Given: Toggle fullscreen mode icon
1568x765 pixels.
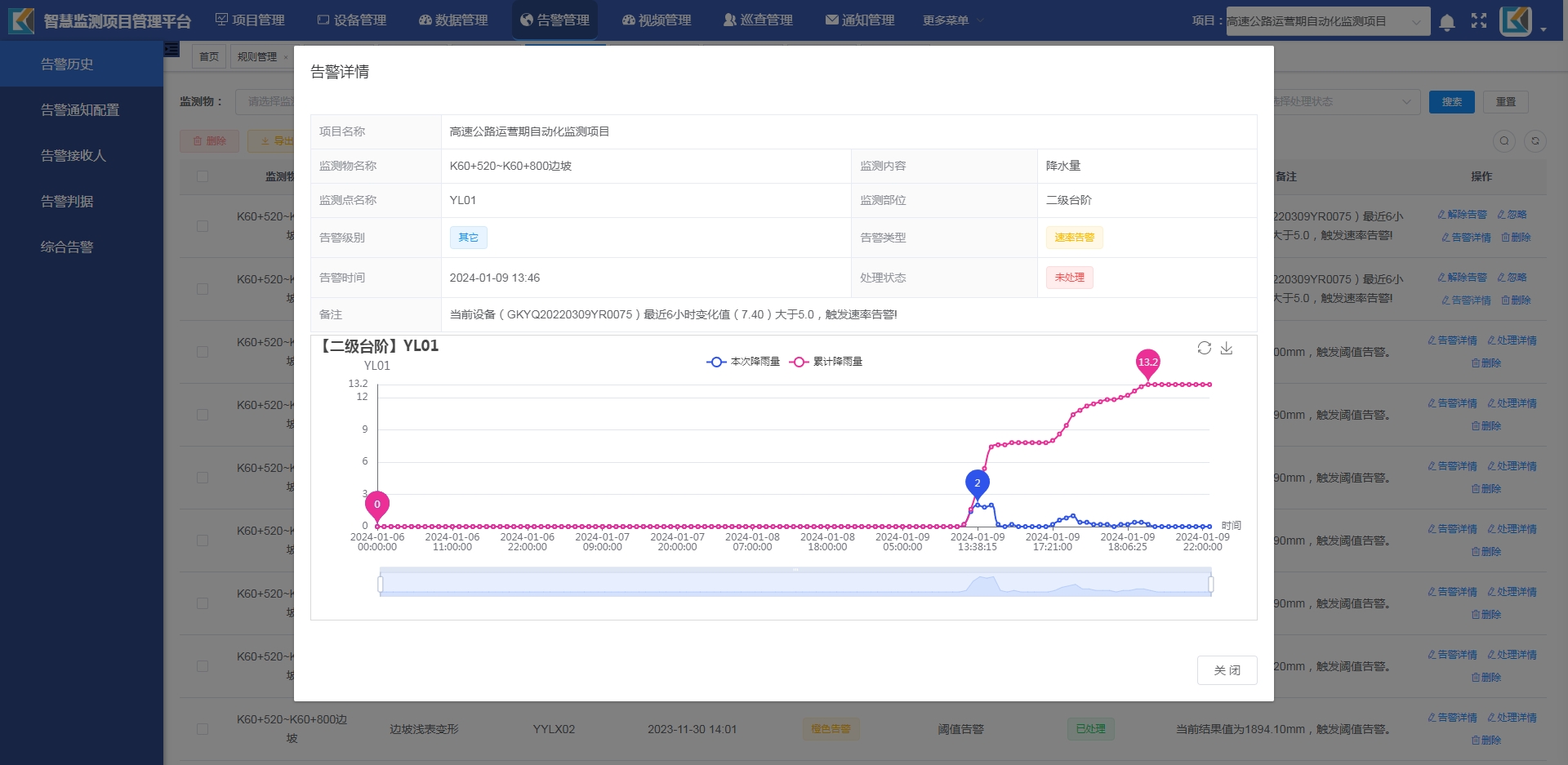Looking at the screenshot, I should point(1479,21).
